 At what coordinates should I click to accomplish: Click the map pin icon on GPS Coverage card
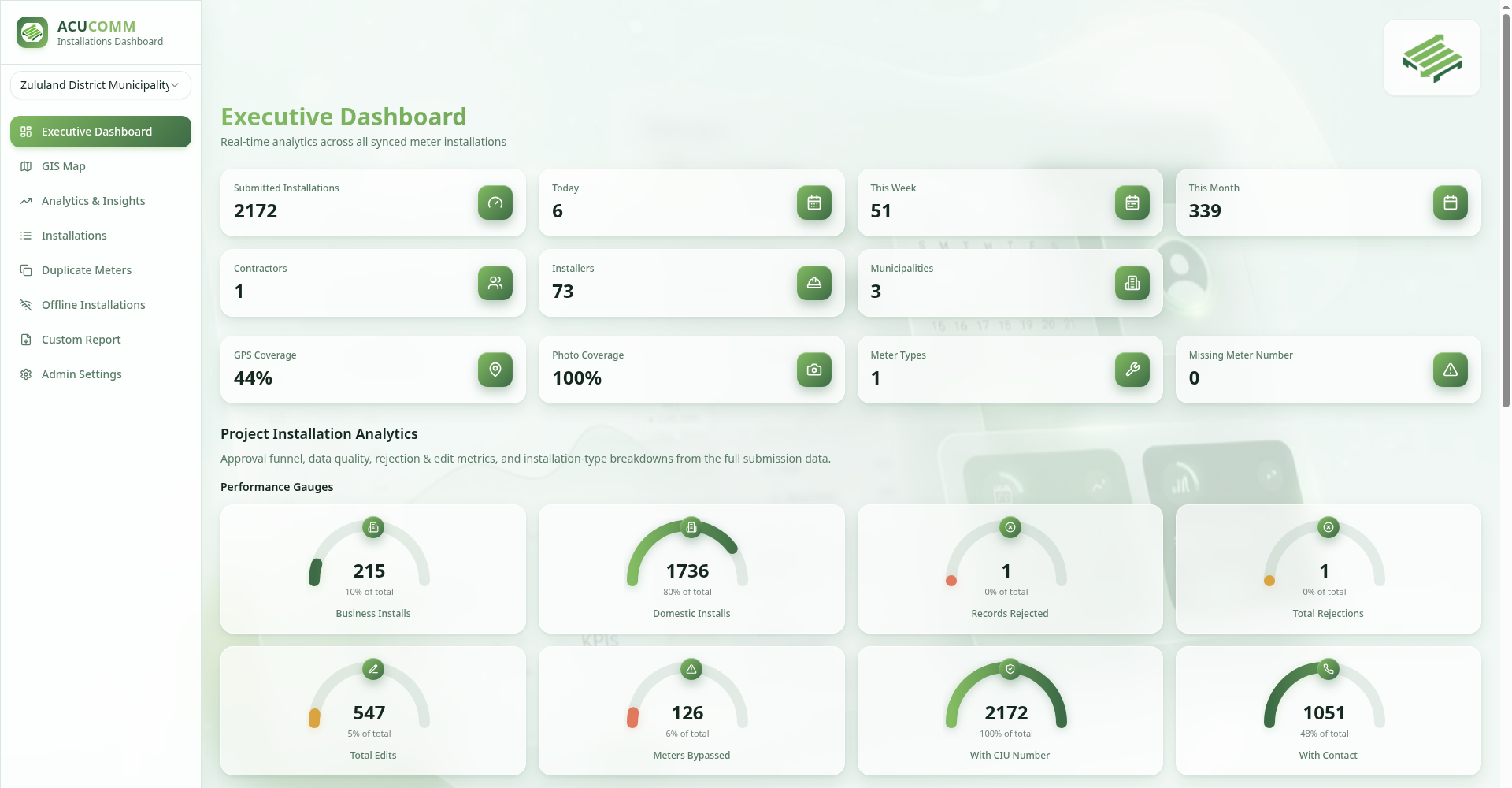pyautogui.click(x=495, y=370)
